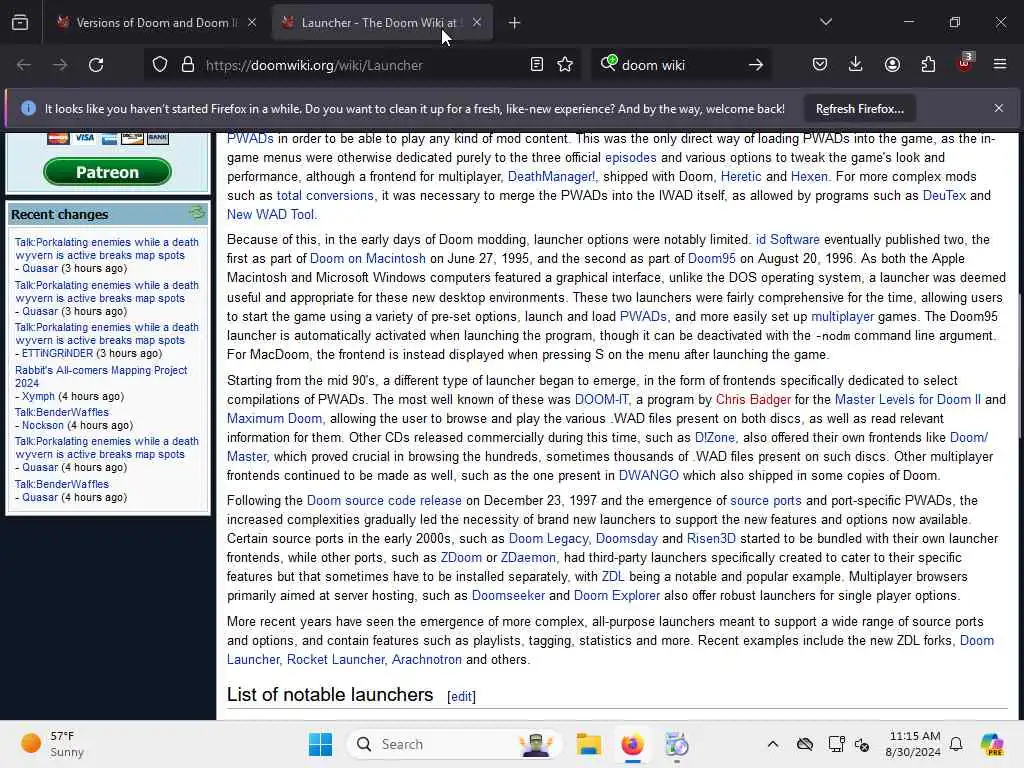Viewport: 1024px width, 768px height.
Task: Open Maximum Doom link
Action: tap(275, 419)
